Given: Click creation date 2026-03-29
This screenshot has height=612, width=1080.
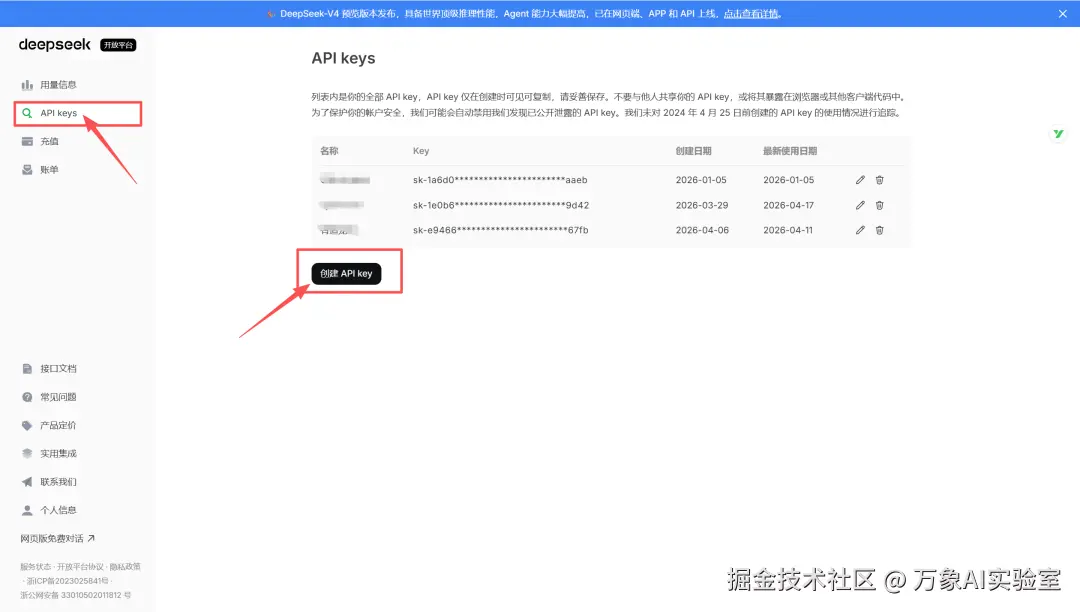Looking at the screenshot, I should click(x=701, y=205).
